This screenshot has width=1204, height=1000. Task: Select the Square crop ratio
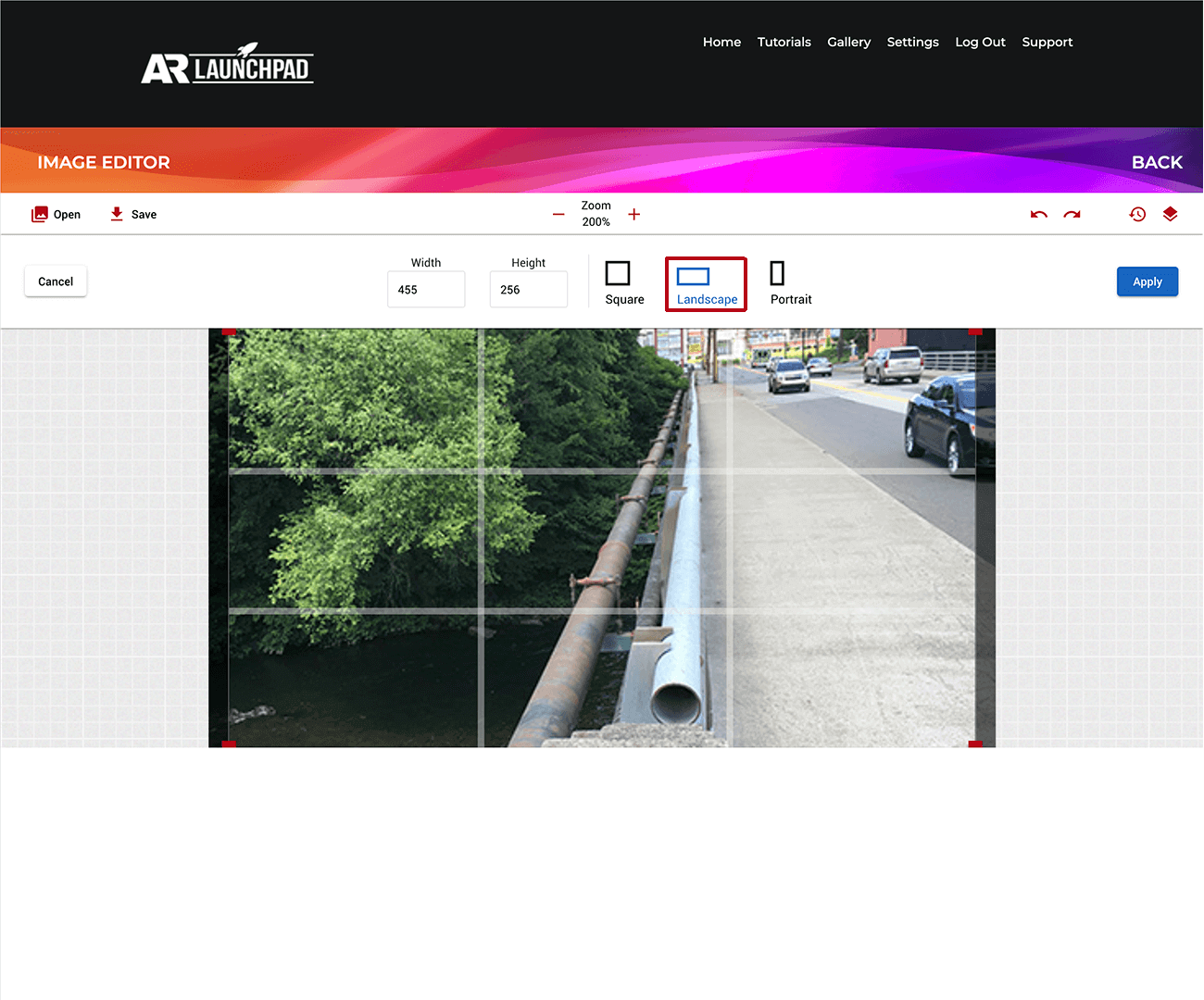(x=624, y=283)
